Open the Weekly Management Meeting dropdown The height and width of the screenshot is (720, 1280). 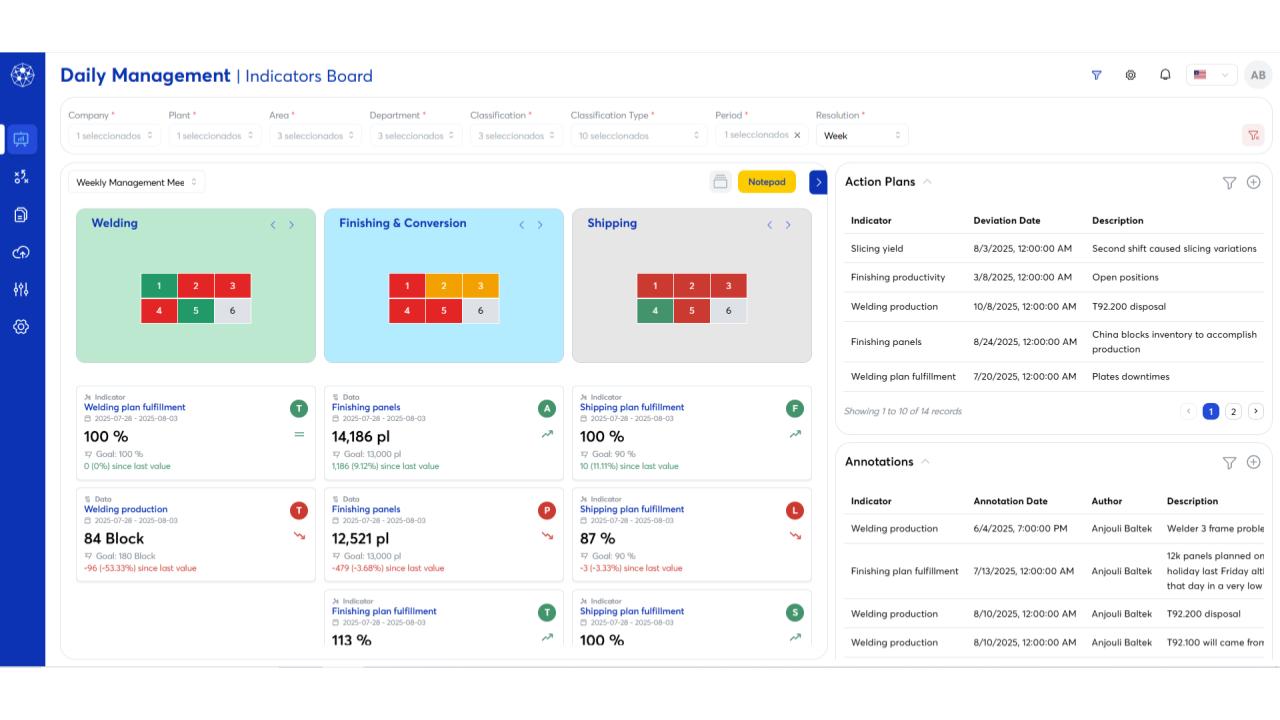(136, 182)
